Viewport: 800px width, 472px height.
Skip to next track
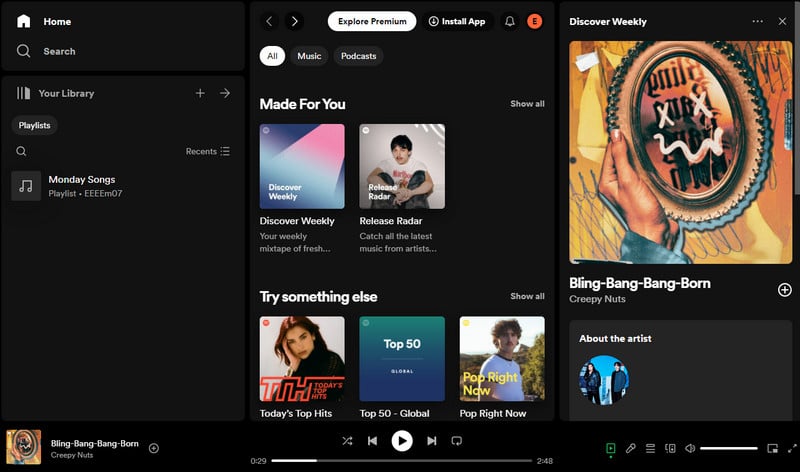432,441
